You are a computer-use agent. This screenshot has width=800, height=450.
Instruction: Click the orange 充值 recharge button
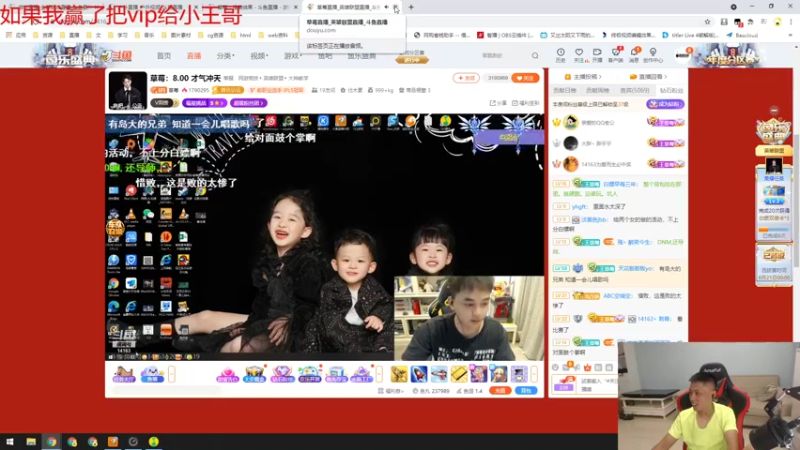click(x=500, y=390)
